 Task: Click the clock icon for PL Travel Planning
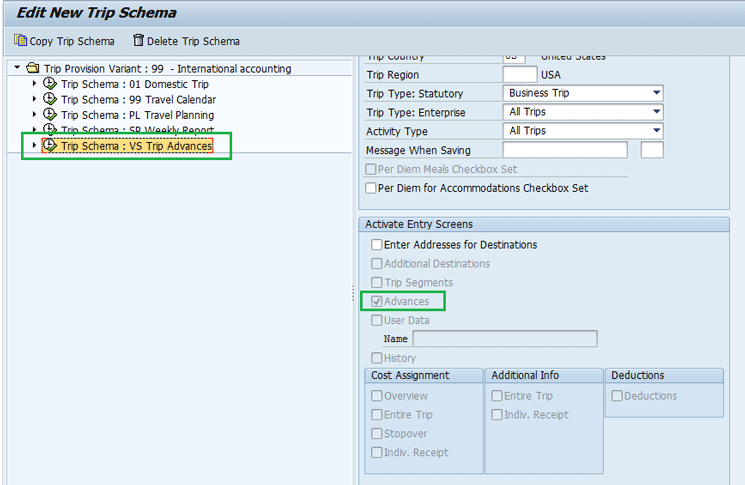(x=50, y=114)
